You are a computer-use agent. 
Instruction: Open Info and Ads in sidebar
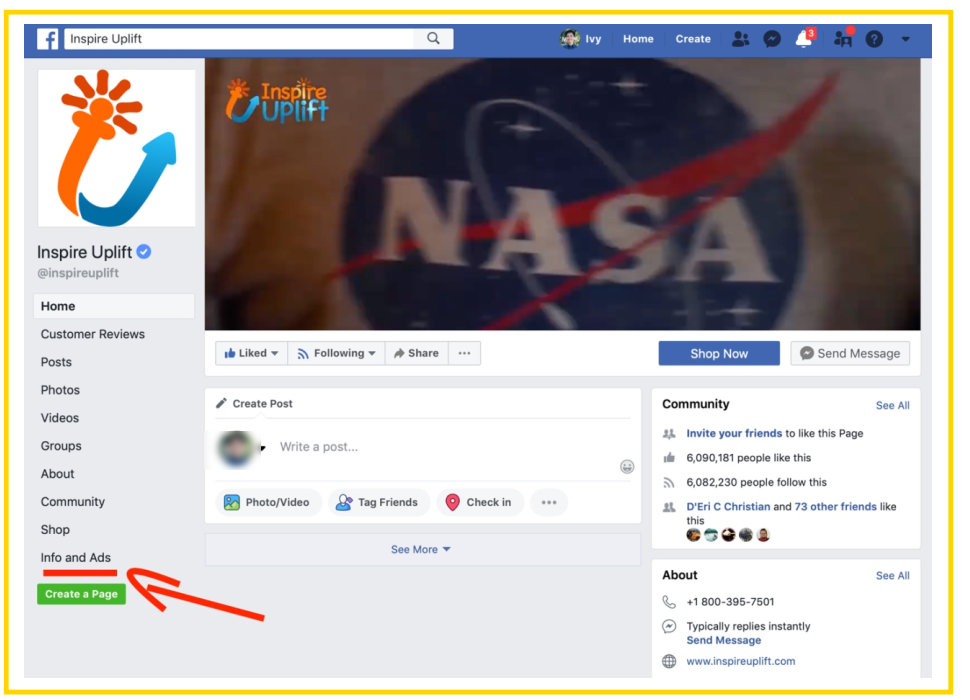pyautogui.click(x=76, y=557)
